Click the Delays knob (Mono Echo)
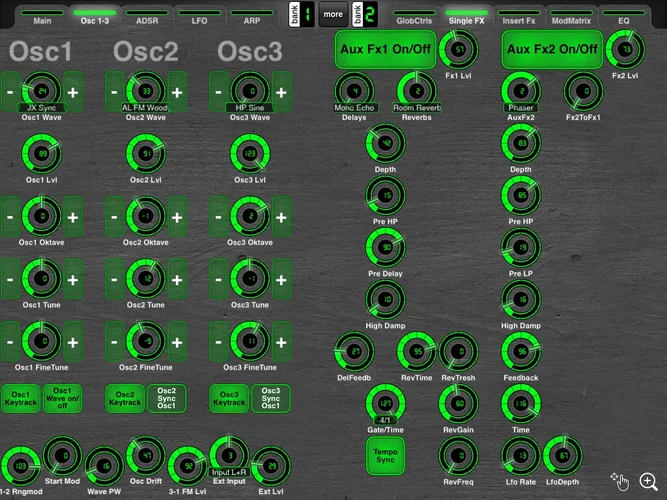This screenshot has width=667, height=500. pyautogui.click(x=354, y=91)
